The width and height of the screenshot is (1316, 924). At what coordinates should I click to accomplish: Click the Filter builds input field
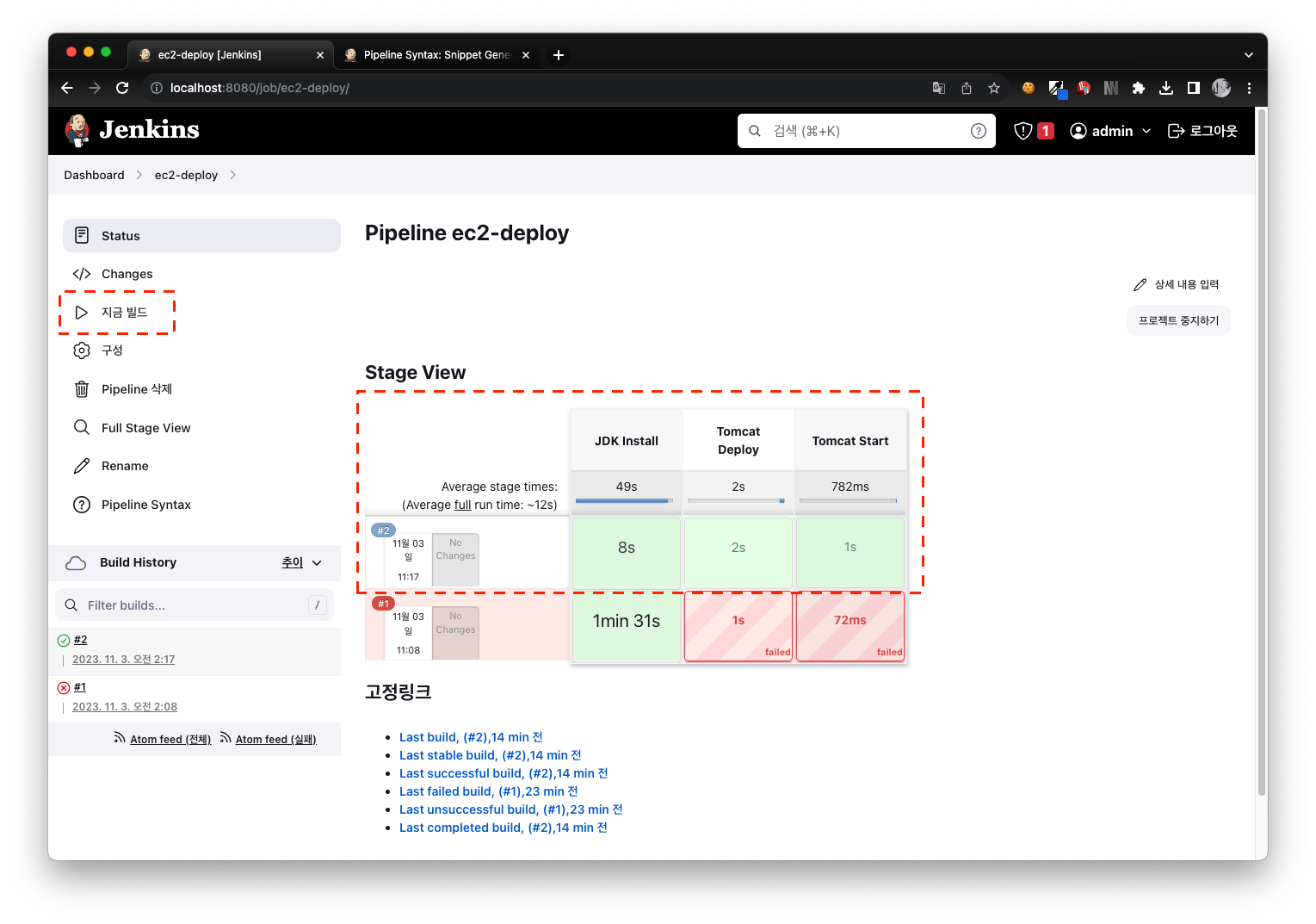click(195, 605)
